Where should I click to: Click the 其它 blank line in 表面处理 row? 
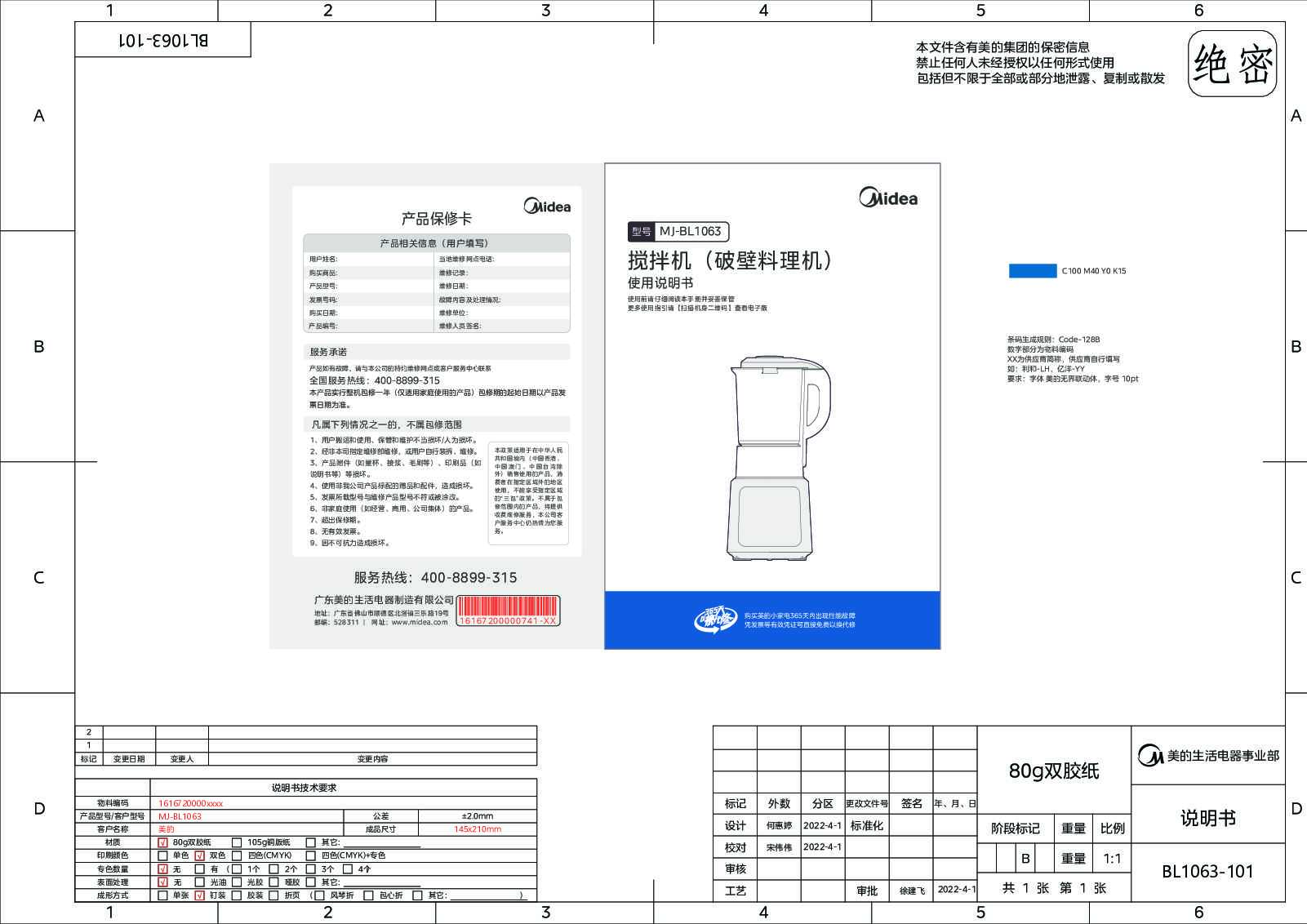coord(382,885)
